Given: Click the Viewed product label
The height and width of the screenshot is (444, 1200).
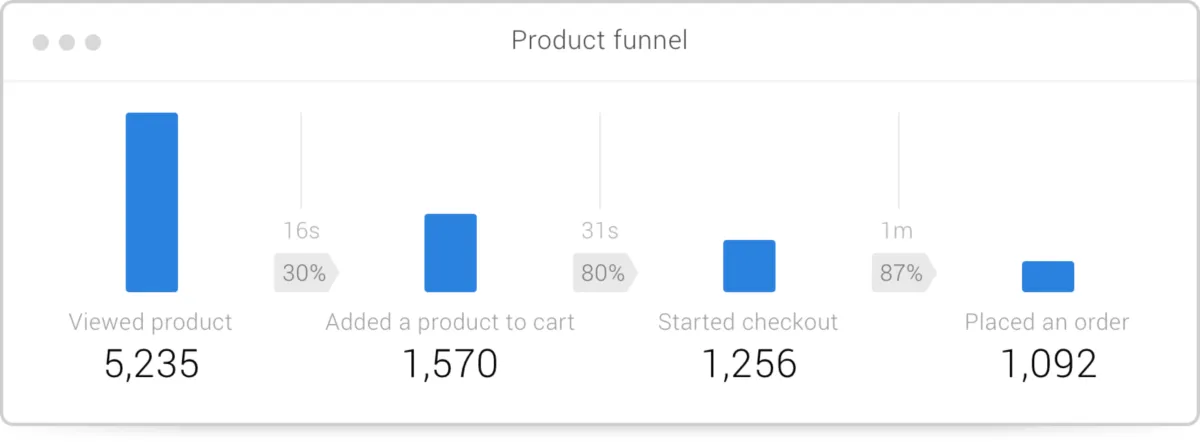Looking at the screenshot, I should 150,322.
